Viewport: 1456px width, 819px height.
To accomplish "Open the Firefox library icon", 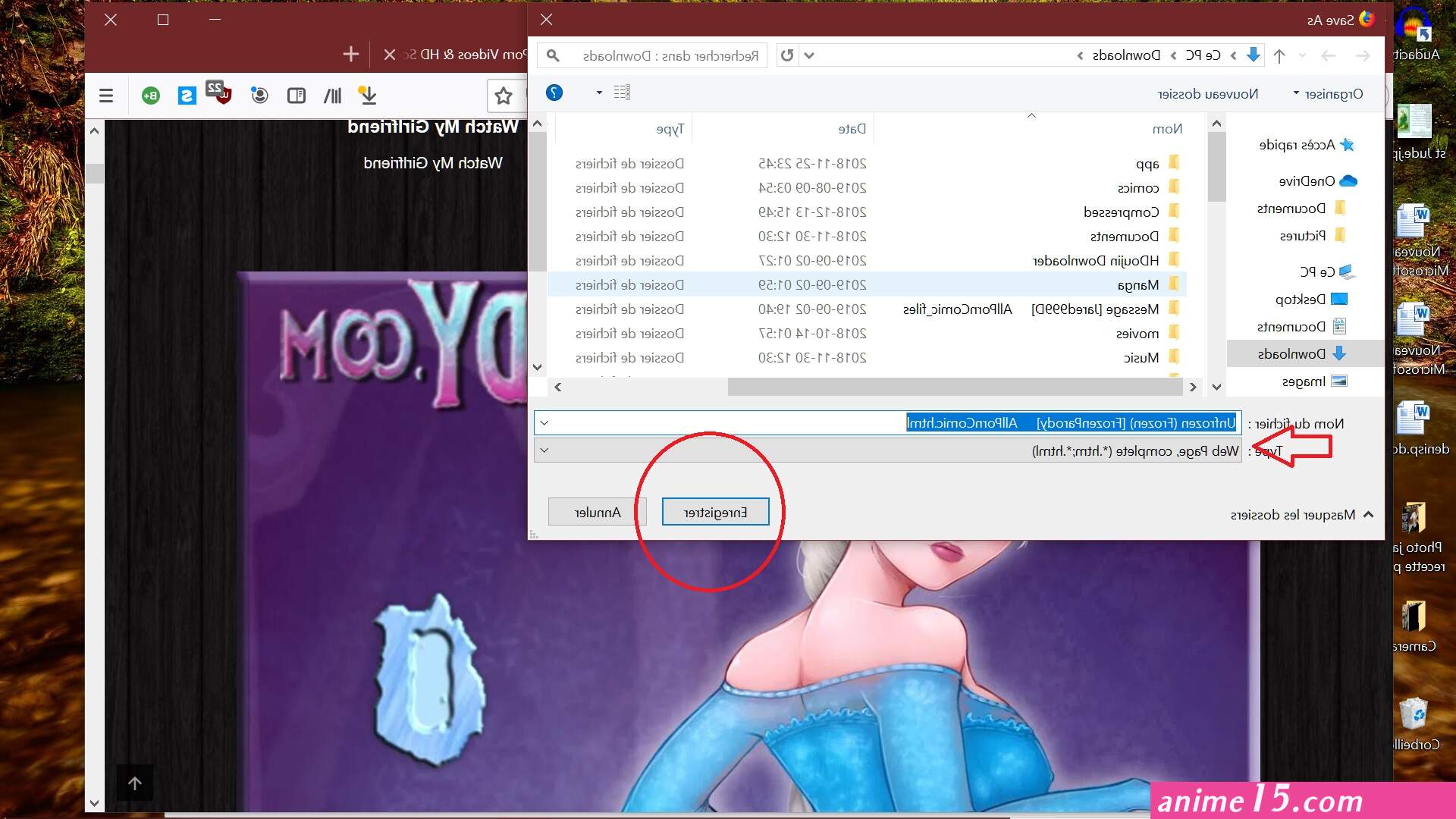I will click(333, 96).
